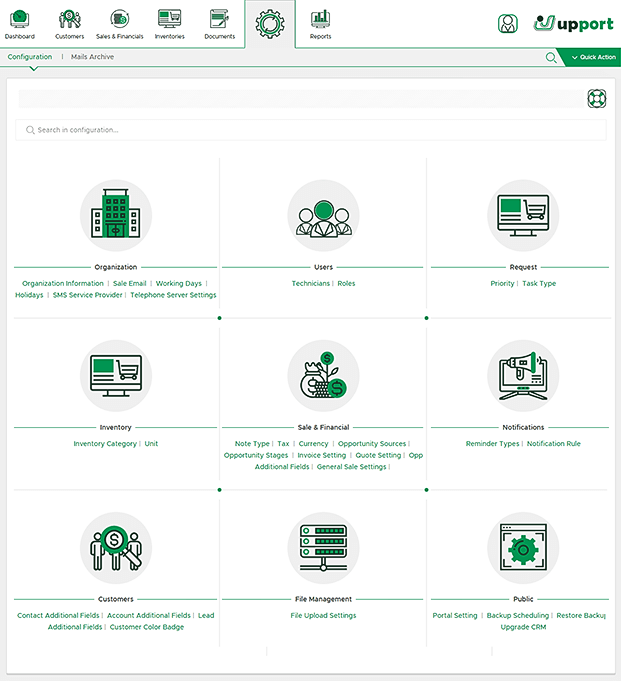This screenshot has width=621, height=681.
Task: Open Additional Fields under Sale & Financial
Action: pyautogui.click(x=282, y=466)
